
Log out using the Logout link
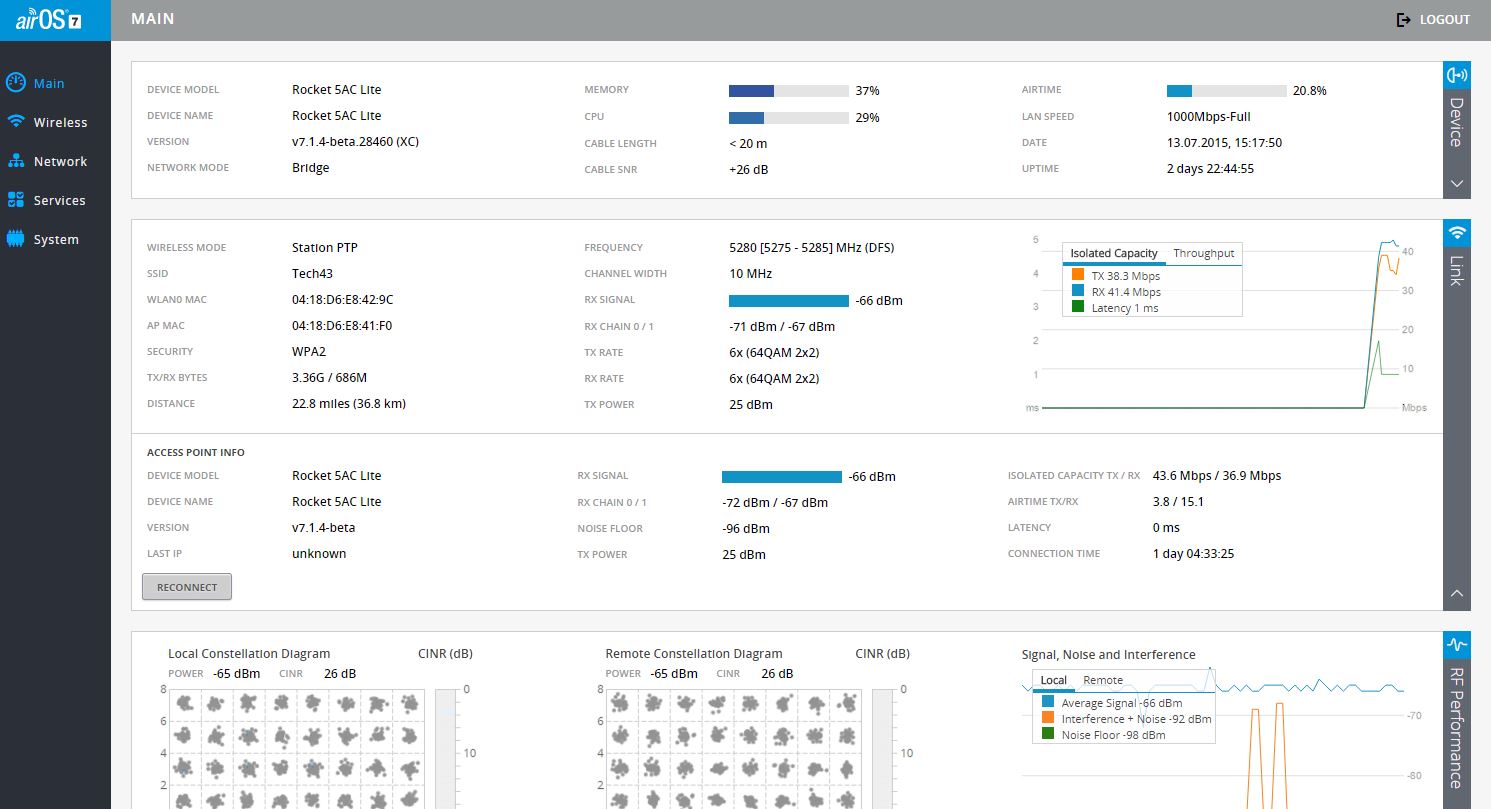click(1433, 20)
